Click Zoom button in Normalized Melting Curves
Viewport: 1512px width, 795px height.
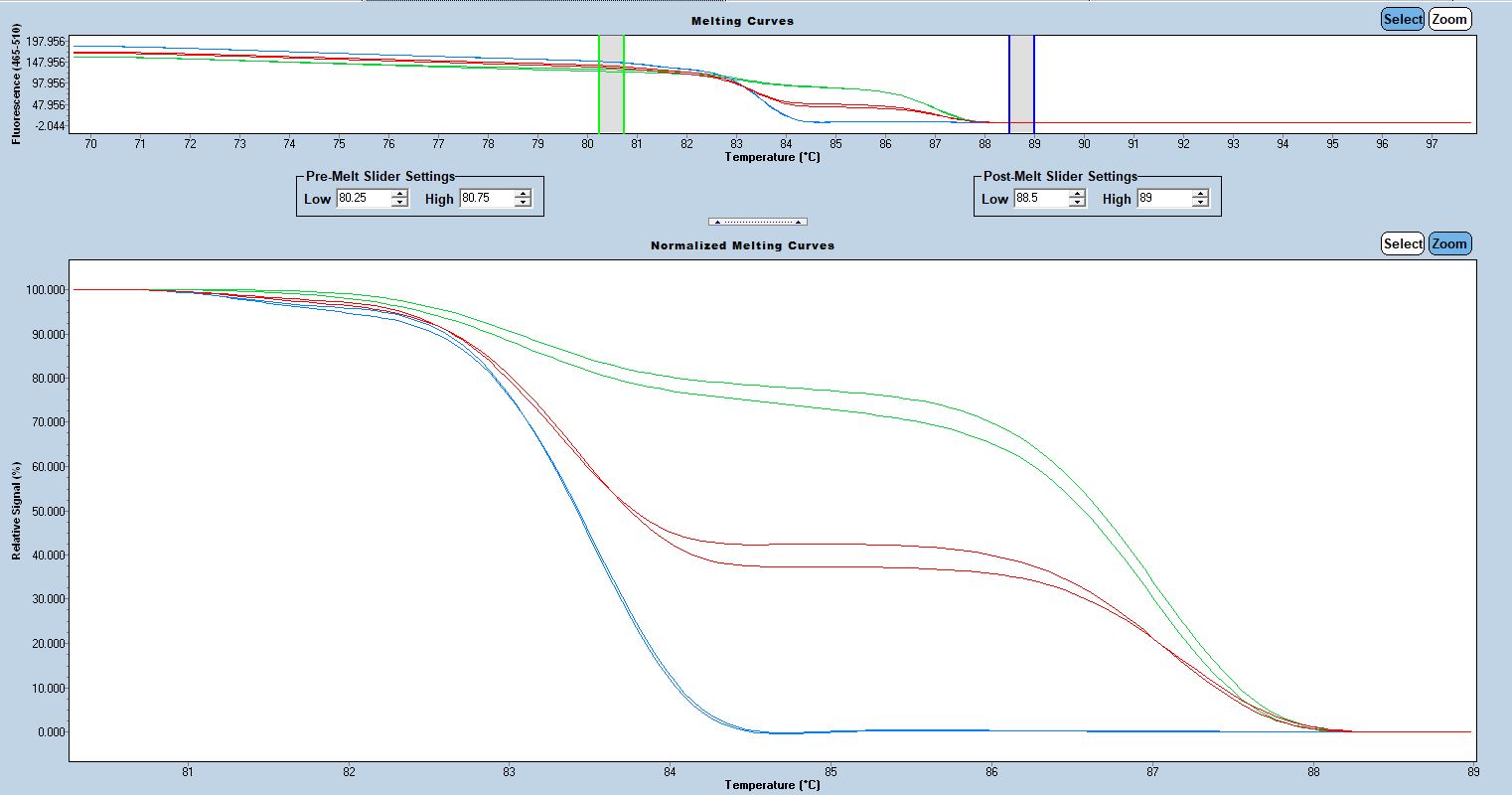coord(1449,243)
